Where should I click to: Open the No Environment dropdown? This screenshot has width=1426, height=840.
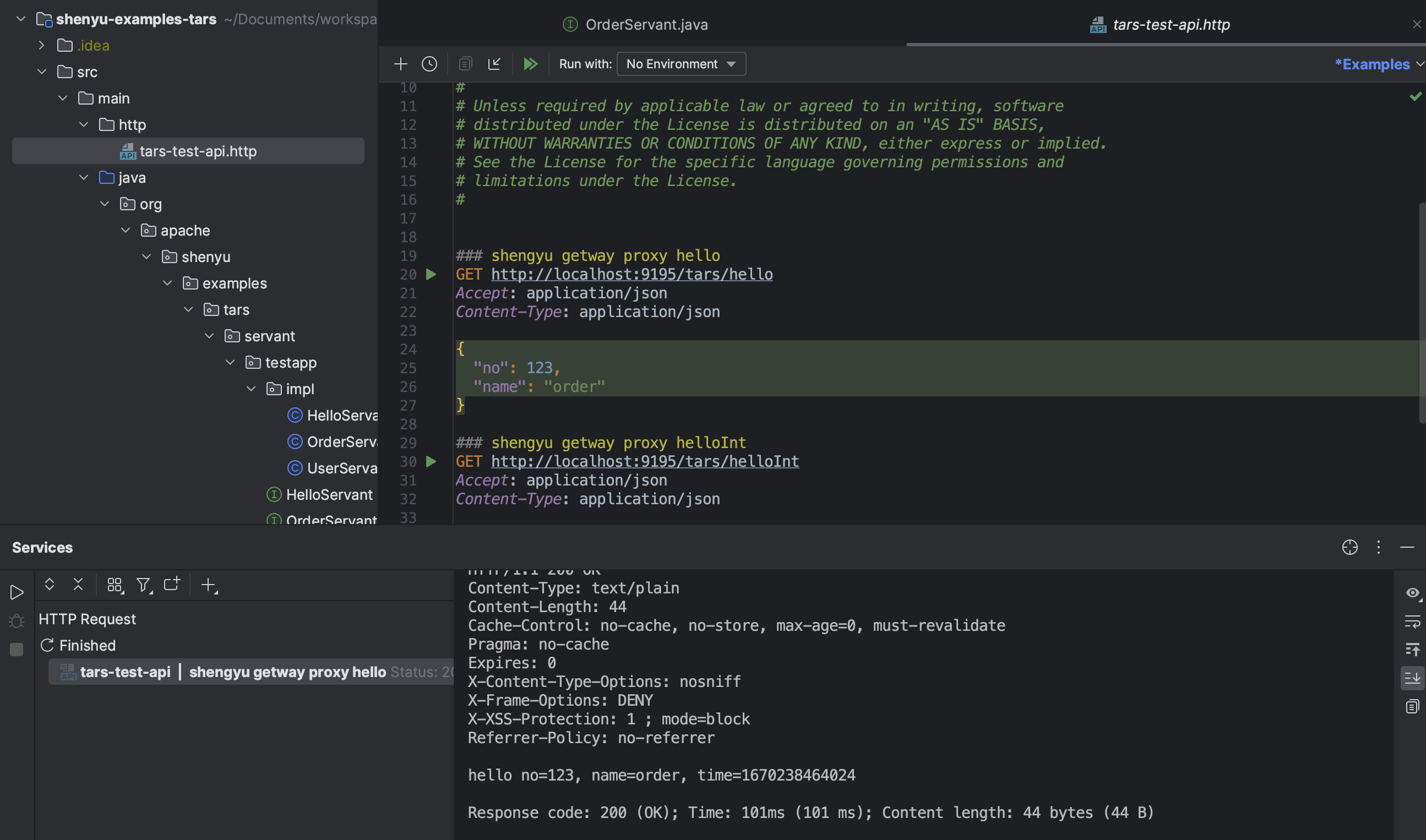681,64
